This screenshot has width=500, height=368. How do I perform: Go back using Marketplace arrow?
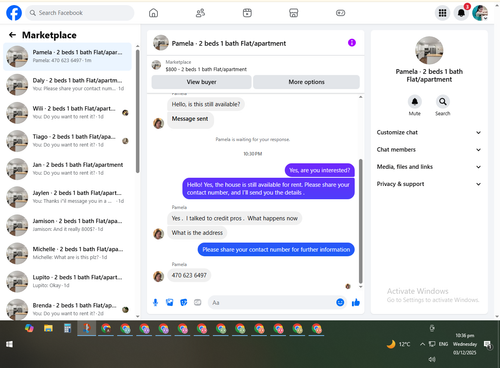click(x=12, y=35)
